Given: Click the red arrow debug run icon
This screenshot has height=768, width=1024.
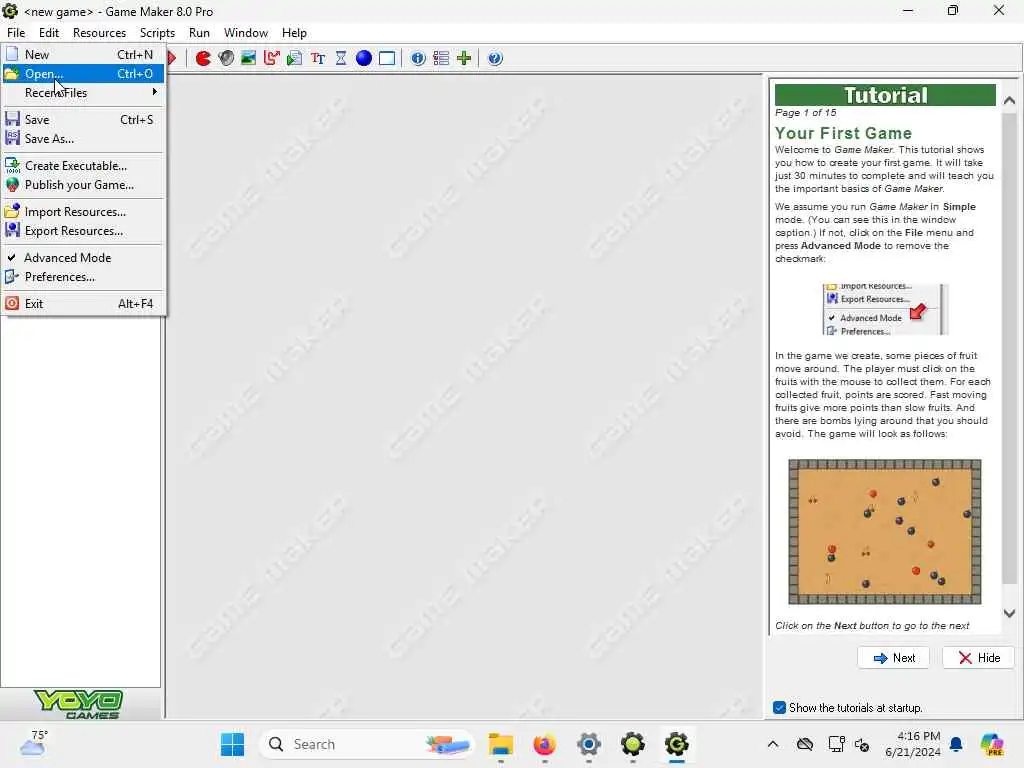Looking at the screenshot, I should point(172,59).
